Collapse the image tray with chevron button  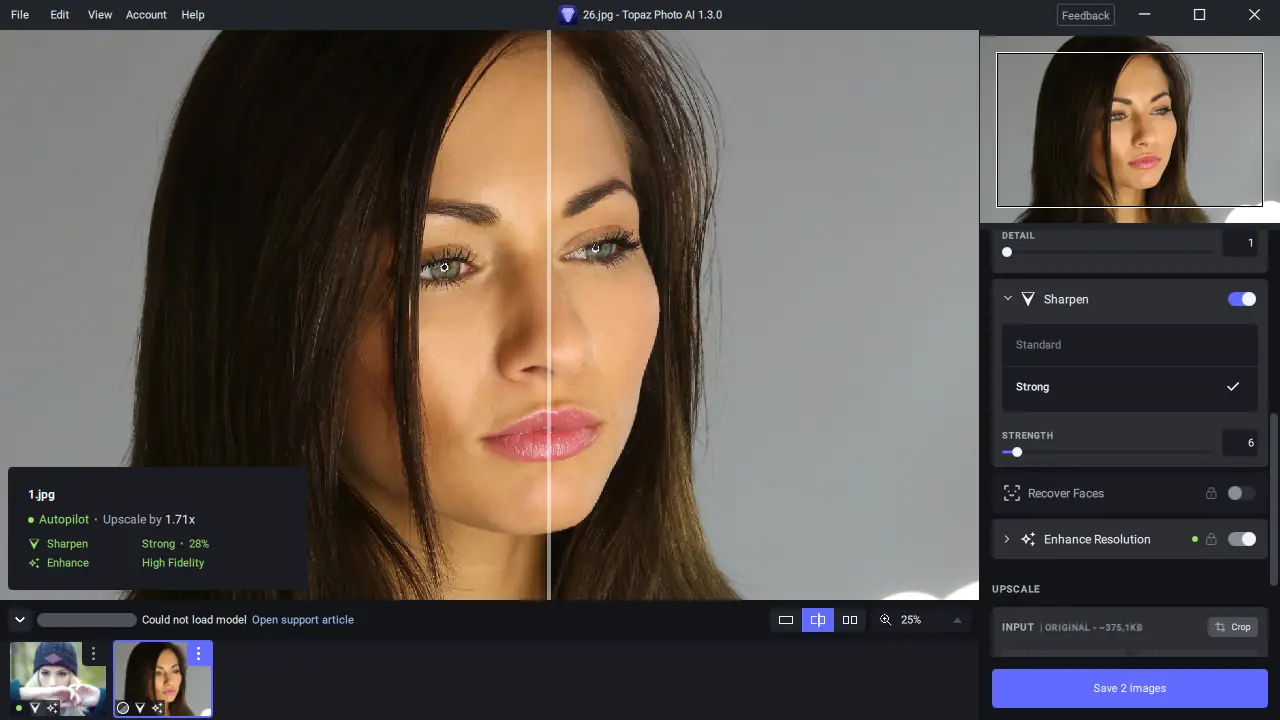tap(19, 620)
